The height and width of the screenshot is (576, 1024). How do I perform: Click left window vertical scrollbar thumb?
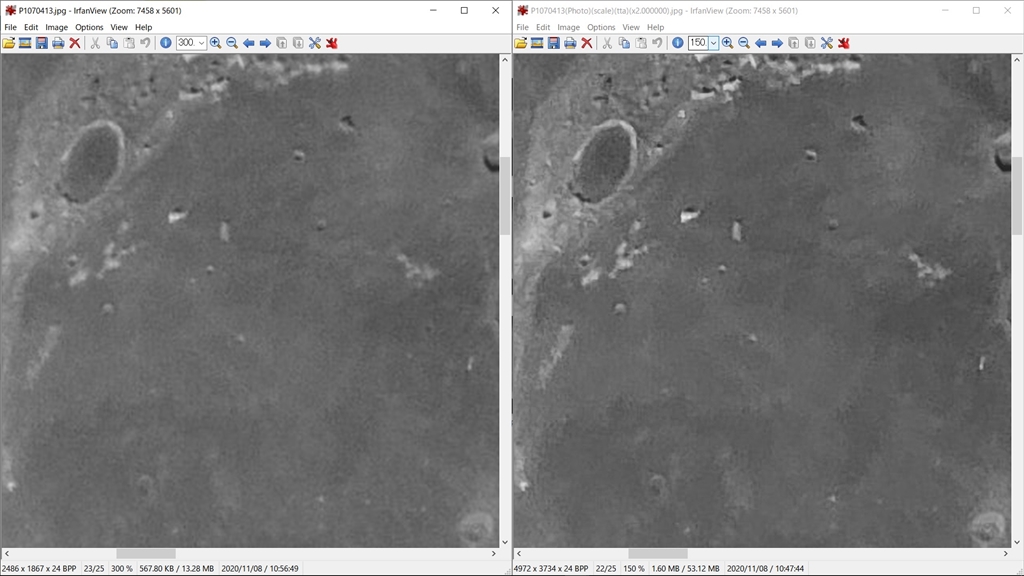pos(505,195)
